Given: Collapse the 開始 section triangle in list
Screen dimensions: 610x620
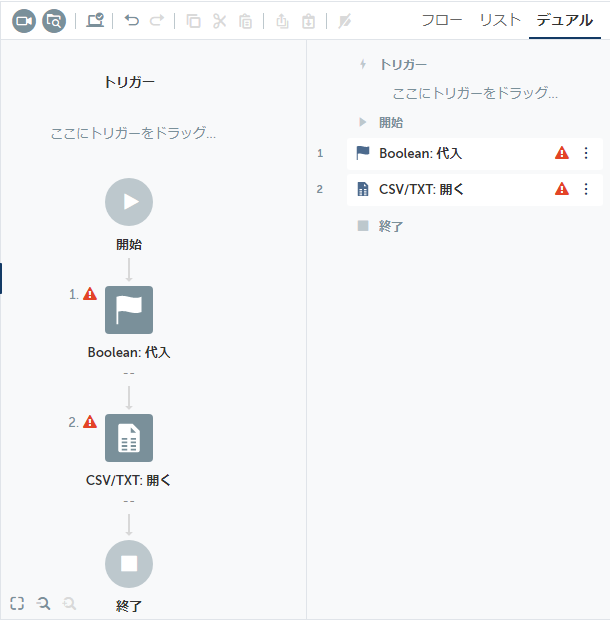Looking at the screenshot, I should pyautogui.click(x=363, y=122).
